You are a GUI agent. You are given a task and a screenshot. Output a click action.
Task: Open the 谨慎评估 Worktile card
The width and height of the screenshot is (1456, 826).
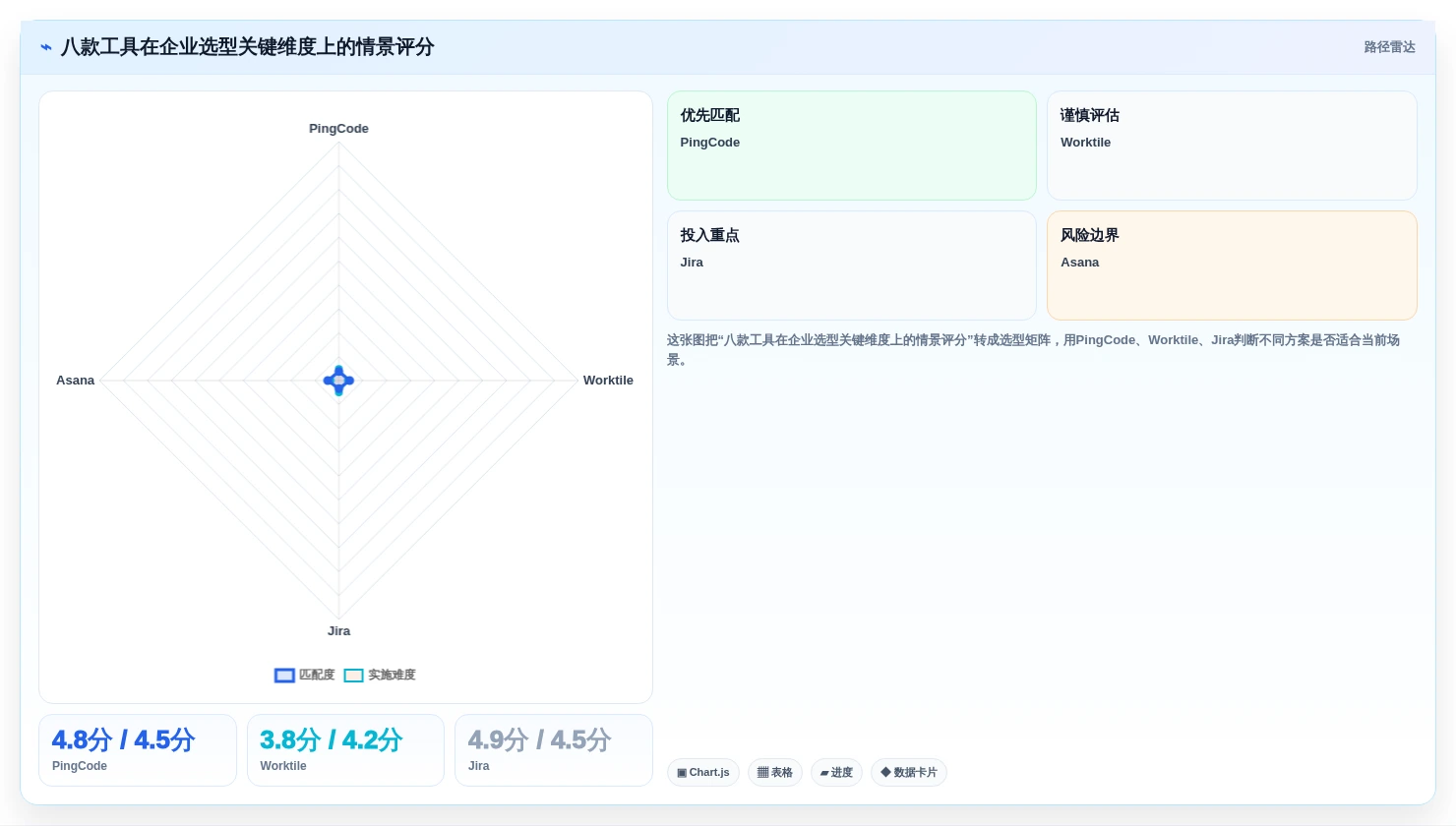tap(1232, 146)
